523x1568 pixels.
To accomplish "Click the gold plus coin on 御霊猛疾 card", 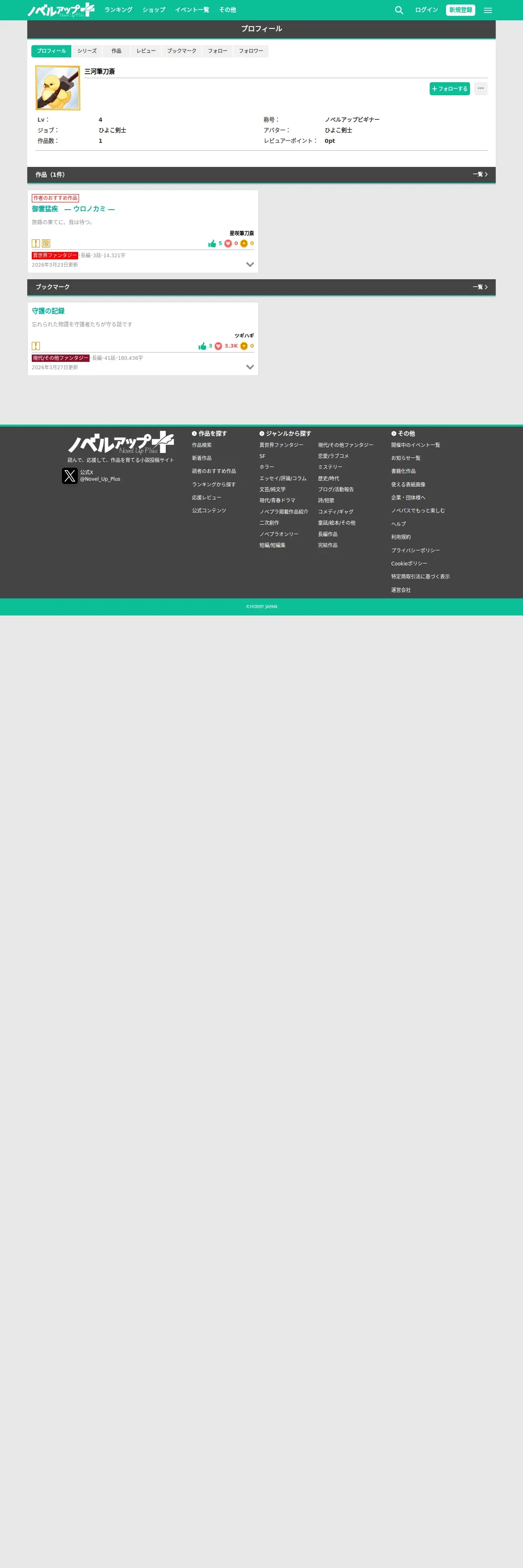I will pyautogui.click(x=244, y=243).
